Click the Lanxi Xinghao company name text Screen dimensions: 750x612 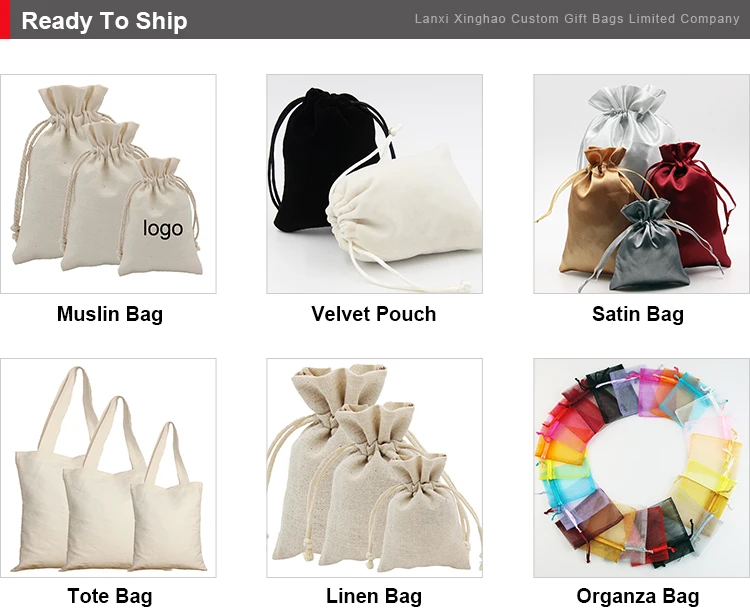(577, 19)
